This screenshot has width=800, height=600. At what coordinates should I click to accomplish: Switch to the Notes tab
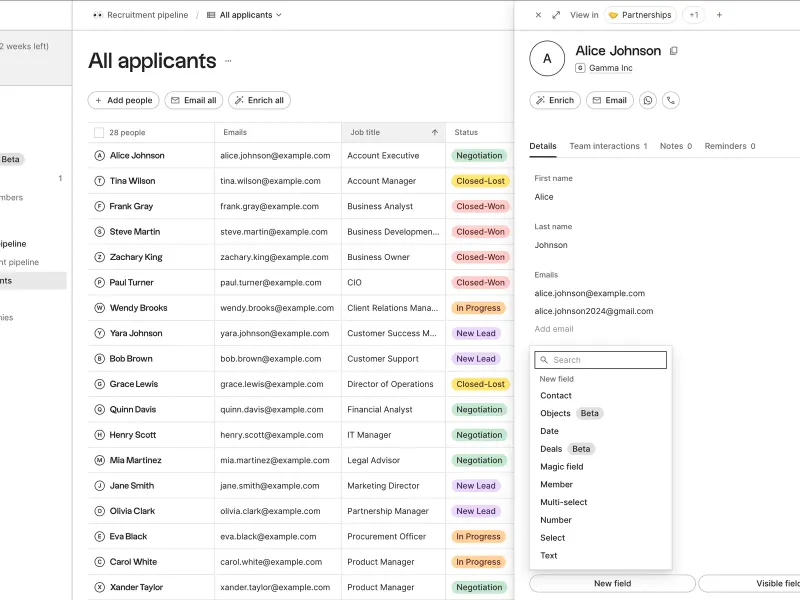pyautogui.click(x=676, y=146)
